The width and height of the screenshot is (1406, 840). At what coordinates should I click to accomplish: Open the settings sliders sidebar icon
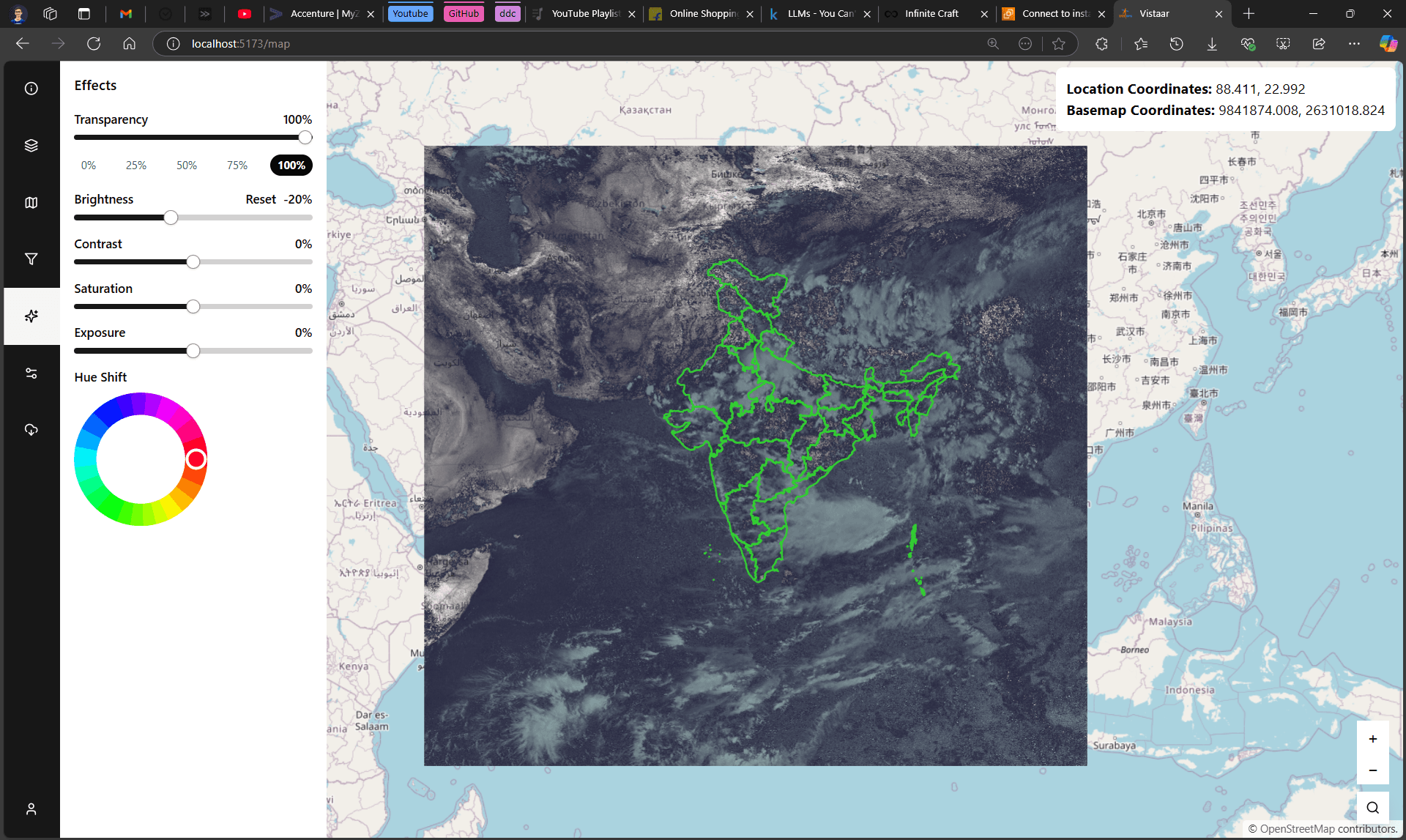[x=31, y=373]
